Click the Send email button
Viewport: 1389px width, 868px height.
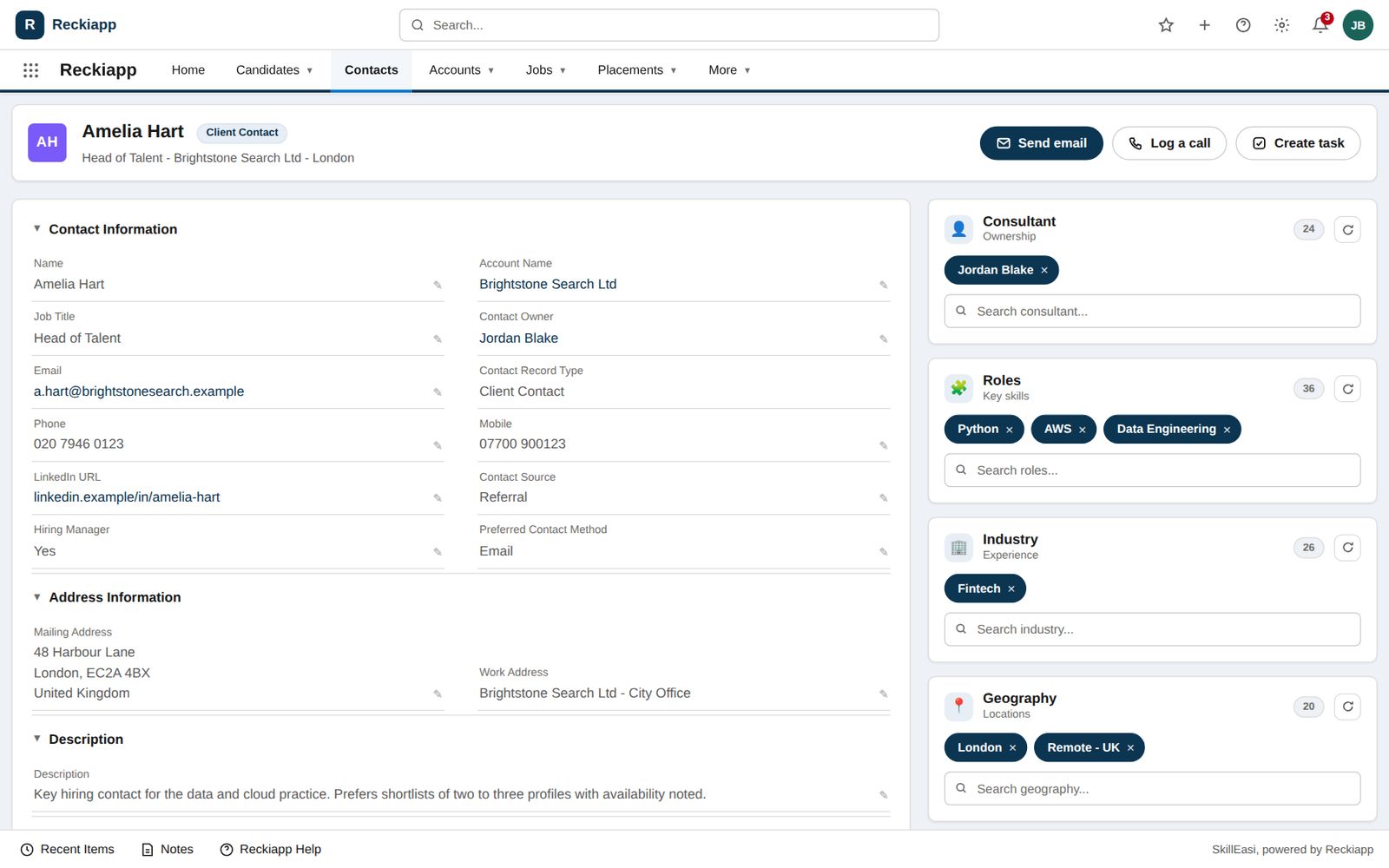tap(1042, 143)
